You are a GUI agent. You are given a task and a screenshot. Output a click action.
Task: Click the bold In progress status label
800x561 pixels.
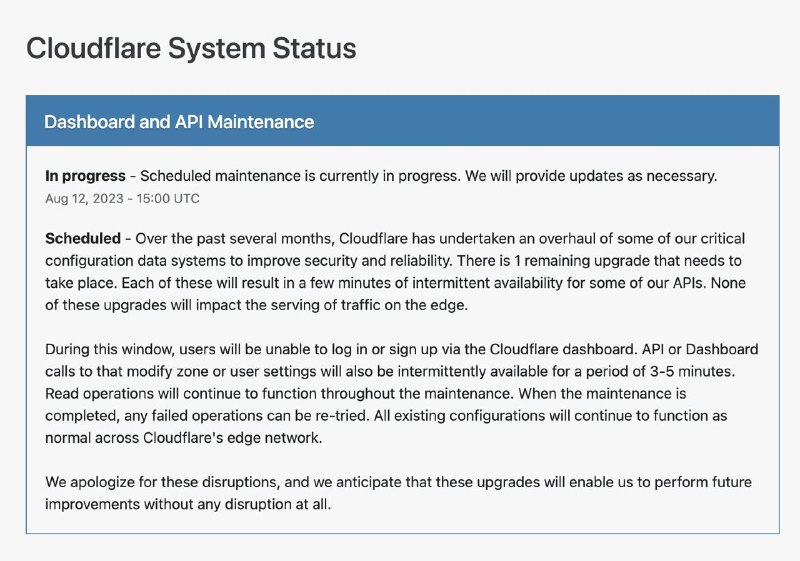(86, 176)
